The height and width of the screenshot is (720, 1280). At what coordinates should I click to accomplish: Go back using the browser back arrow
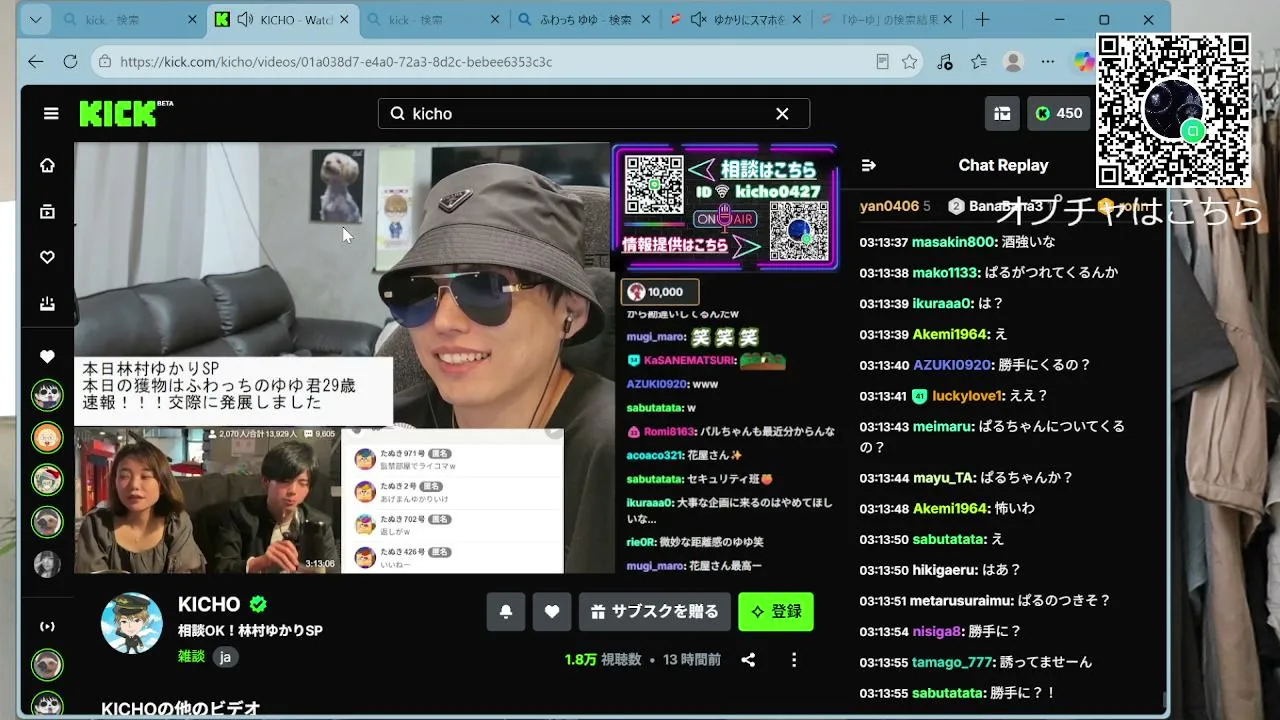(36, 62)
